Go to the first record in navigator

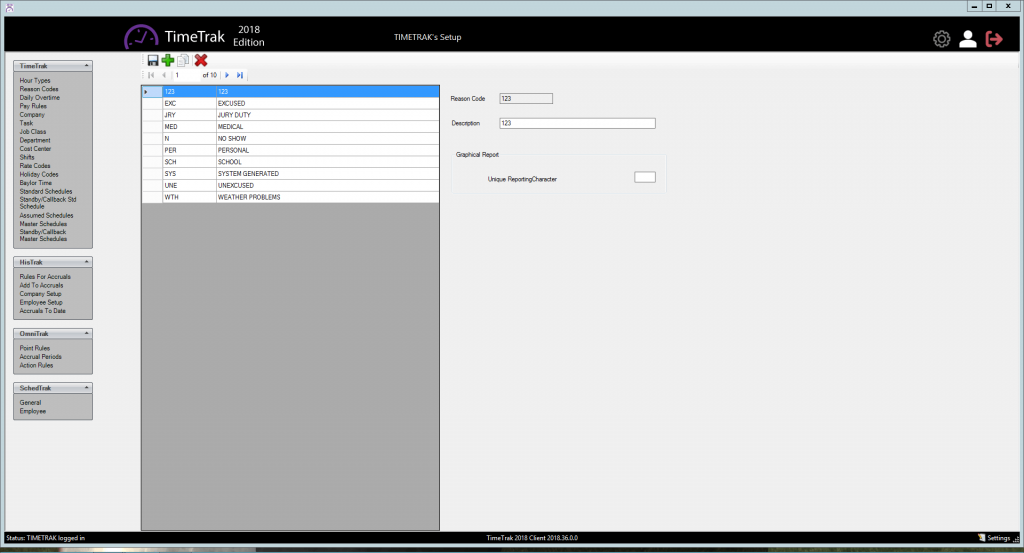[x=151, y=75]
